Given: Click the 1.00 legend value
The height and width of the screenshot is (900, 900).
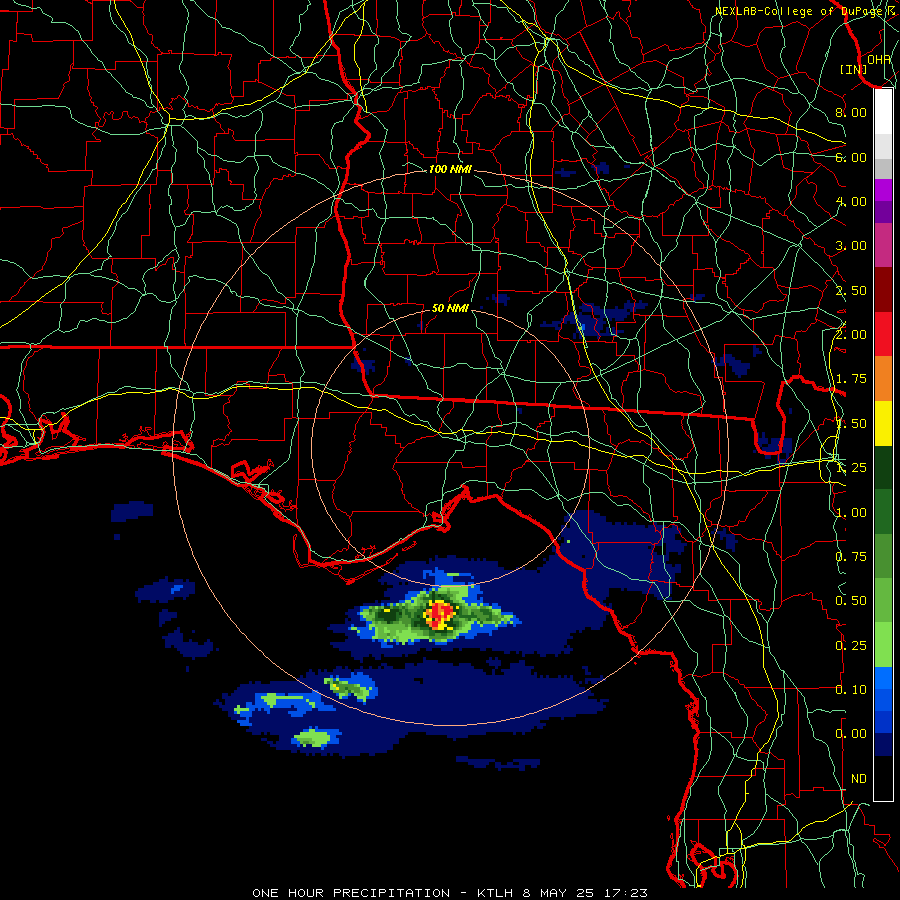Looking at the screenshot, I should point(851,513).
